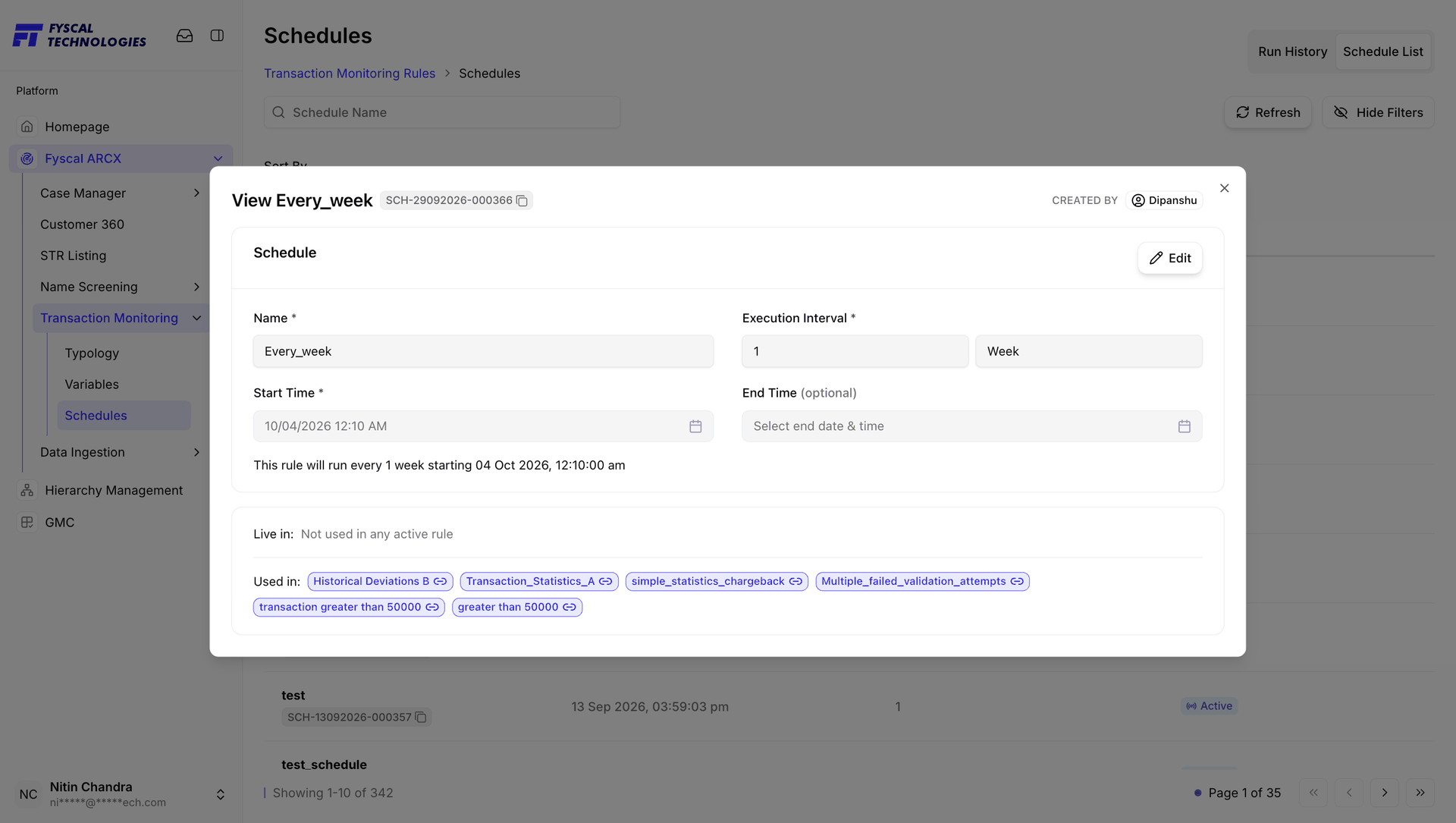Image resolution: width=1456 pixels, height=823 pixels.
Task: Copy schedule ID SCH-29092026-000366
Action: (522, 201)
